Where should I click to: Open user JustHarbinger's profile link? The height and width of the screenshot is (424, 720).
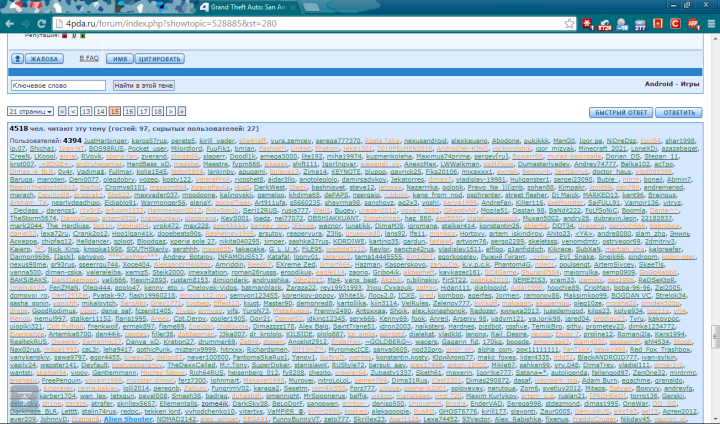coord(106,141)
